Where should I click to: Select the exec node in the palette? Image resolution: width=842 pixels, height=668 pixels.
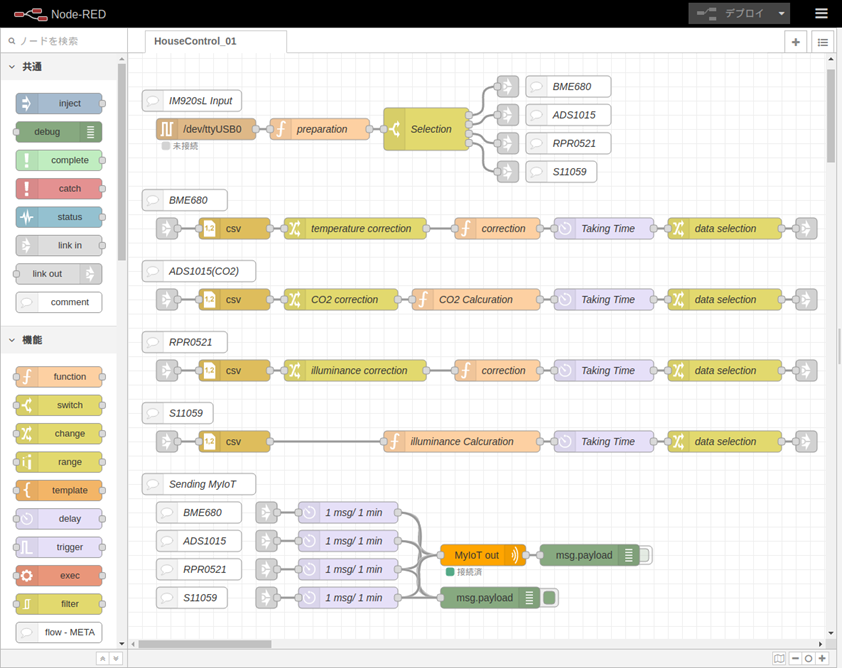(59, 576)
